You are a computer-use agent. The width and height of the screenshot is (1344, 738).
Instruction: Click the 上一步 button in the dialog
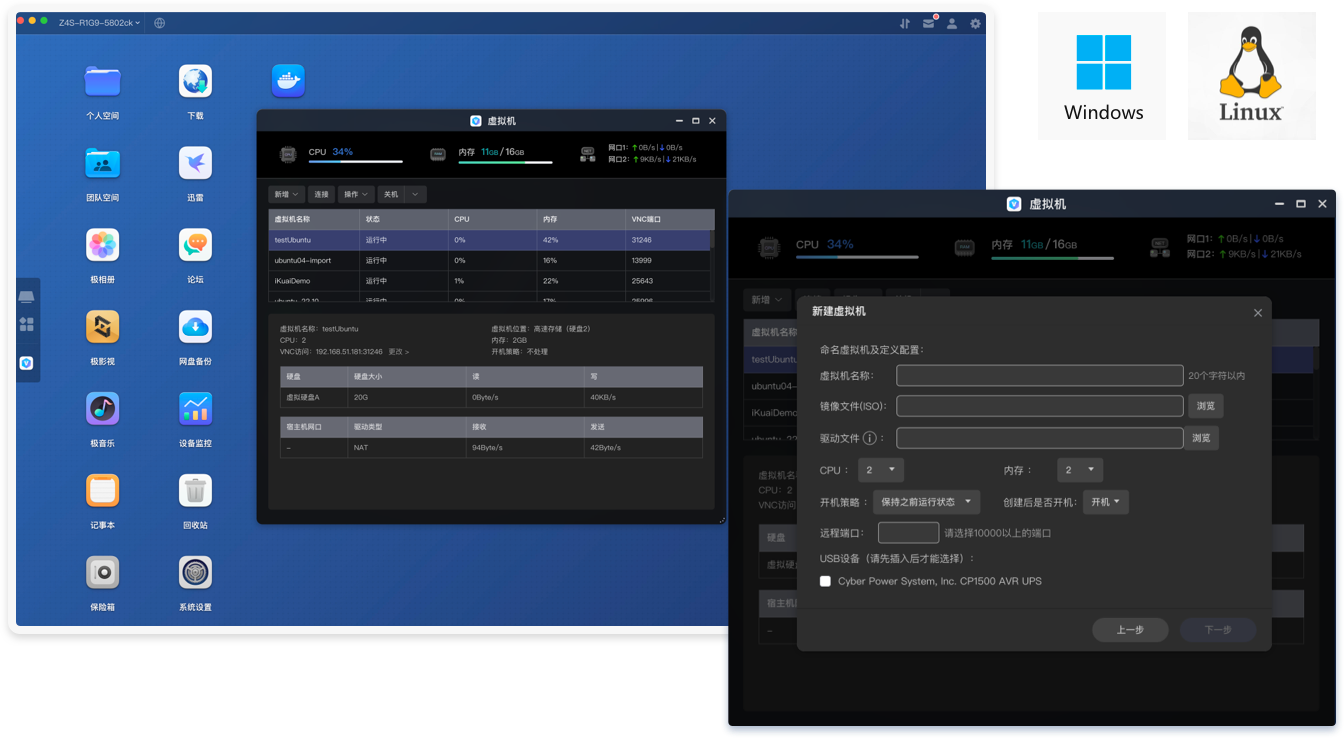tap(1130, 630)
